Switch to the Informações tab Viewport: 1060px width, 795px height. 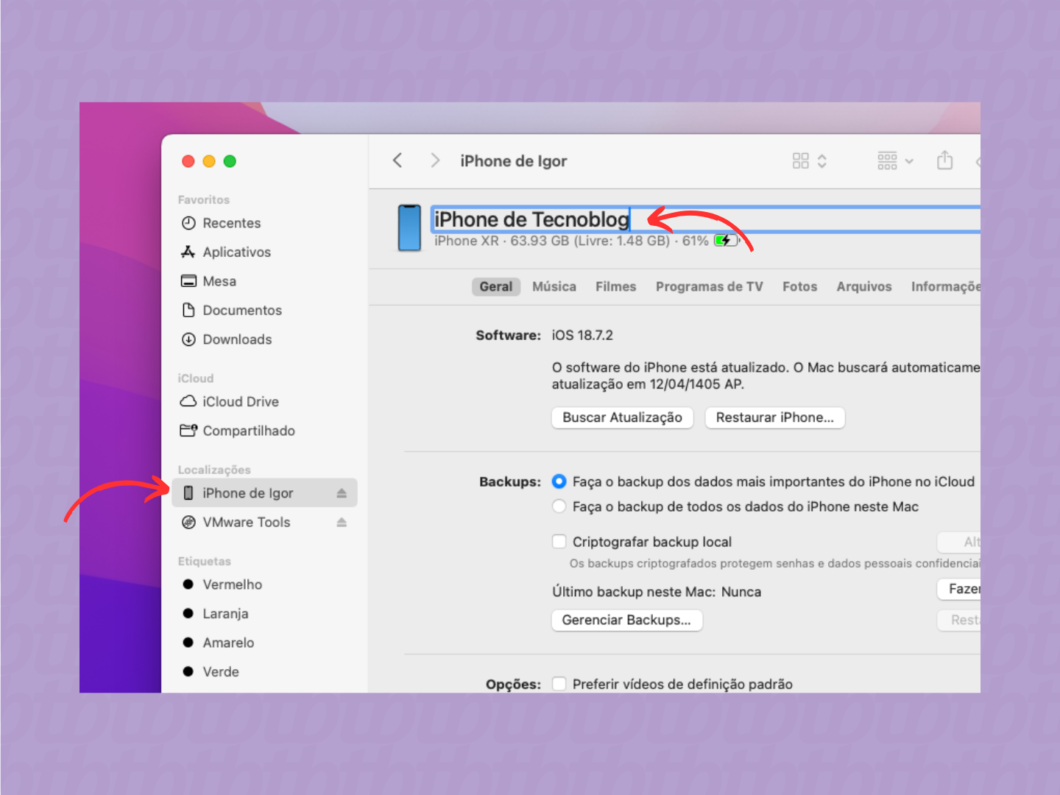pyautogui.click(x=945, y=287)
